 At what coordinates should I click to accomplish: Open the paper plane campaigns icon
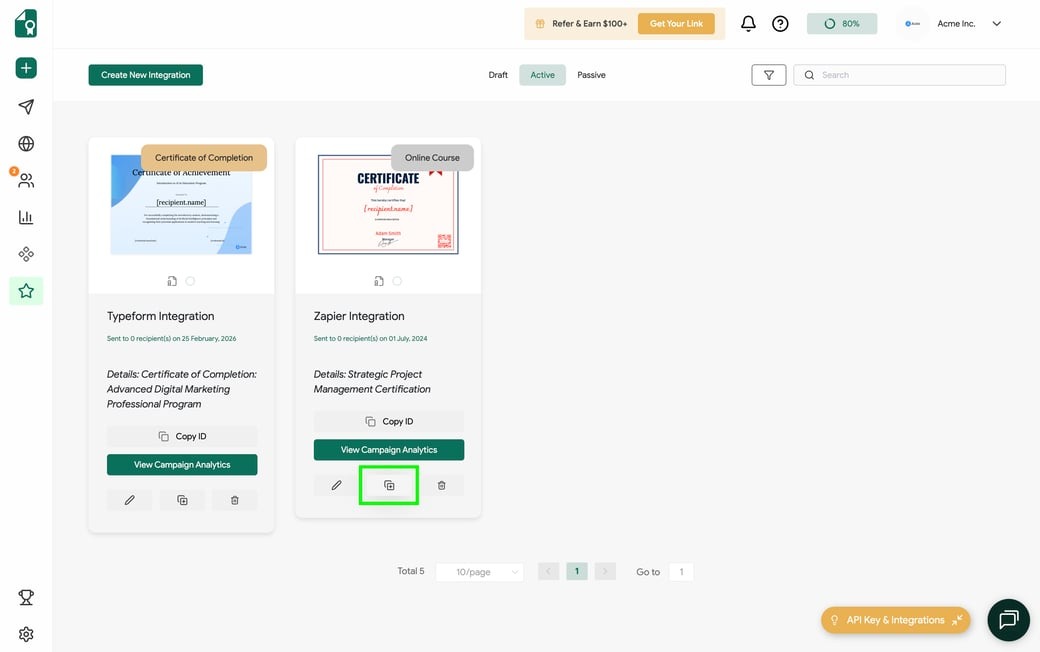point(26,107)
